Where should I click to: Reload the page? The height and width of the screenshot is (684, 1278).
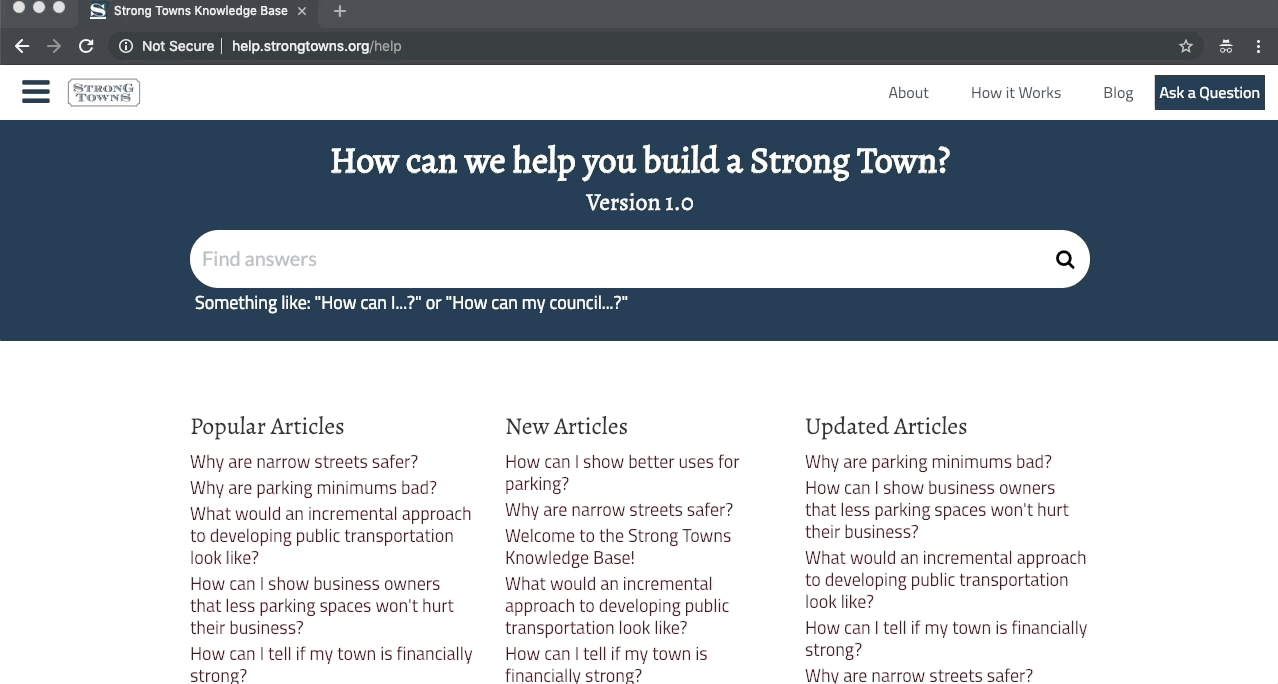86,46
